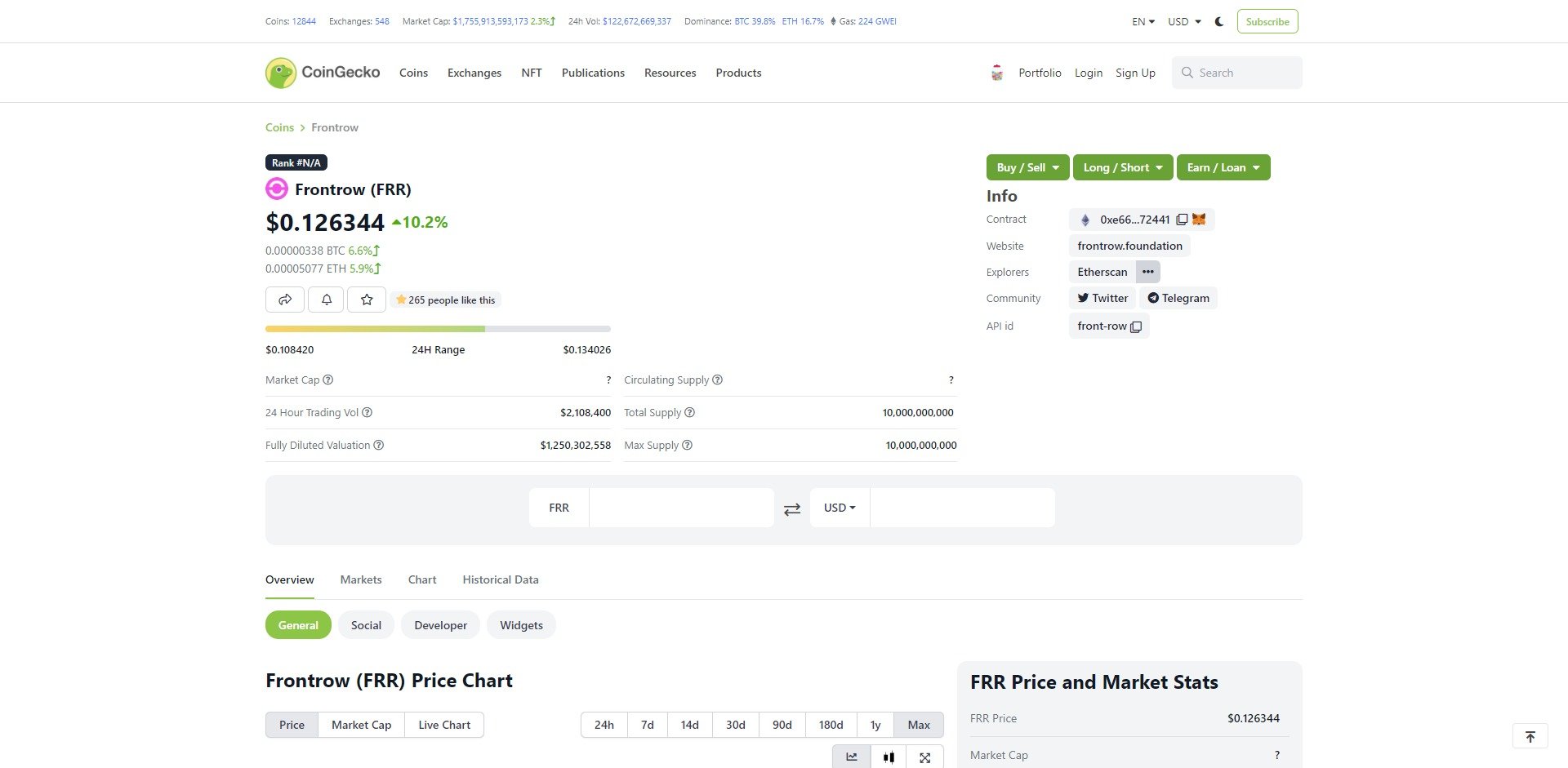Set chart range to 30d
The height and width of the screenshot is (768, 1568).
tap(736, 725)
